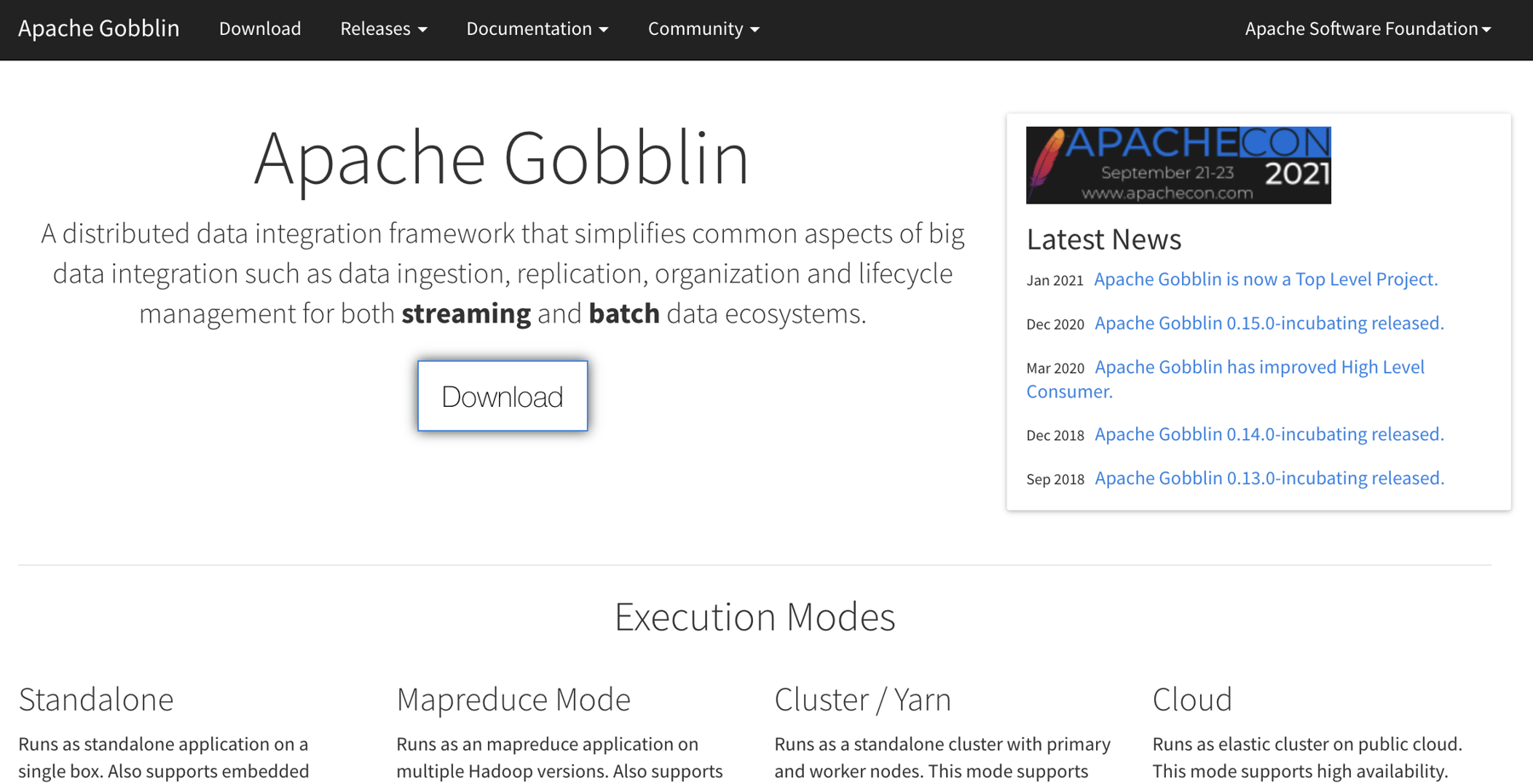Open 0.15.0-incubating released news link
1533x784 pixels.
1269,323
